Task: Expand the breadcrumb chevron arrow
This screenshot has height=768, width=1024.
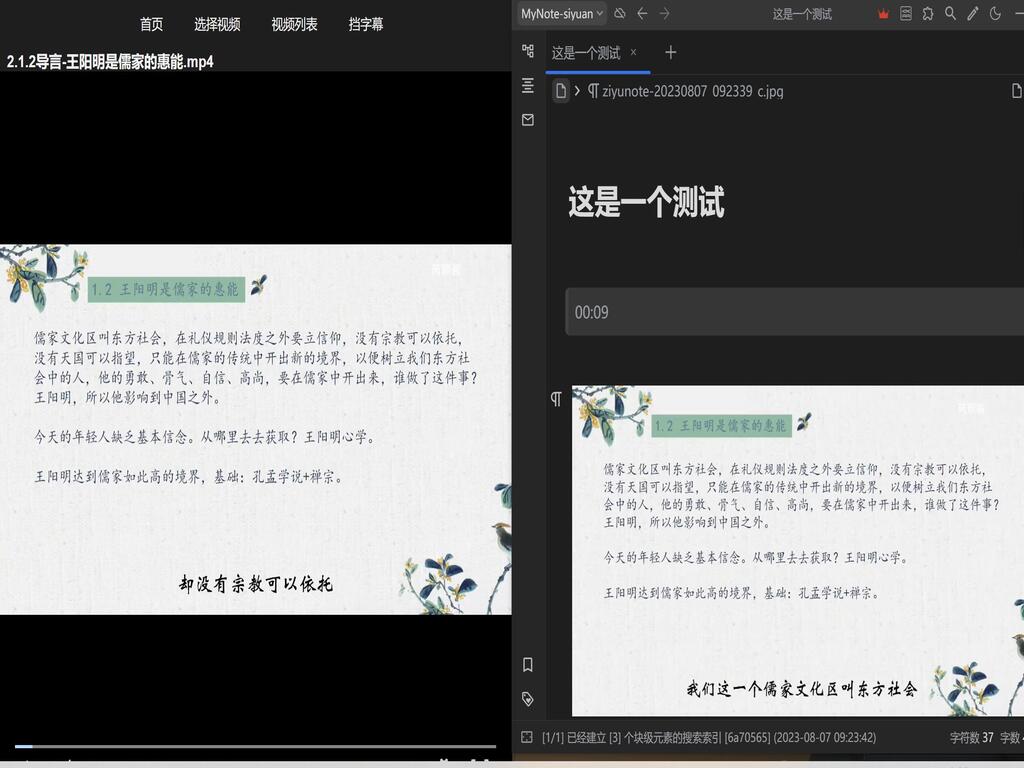Action: tap(577, 91)
